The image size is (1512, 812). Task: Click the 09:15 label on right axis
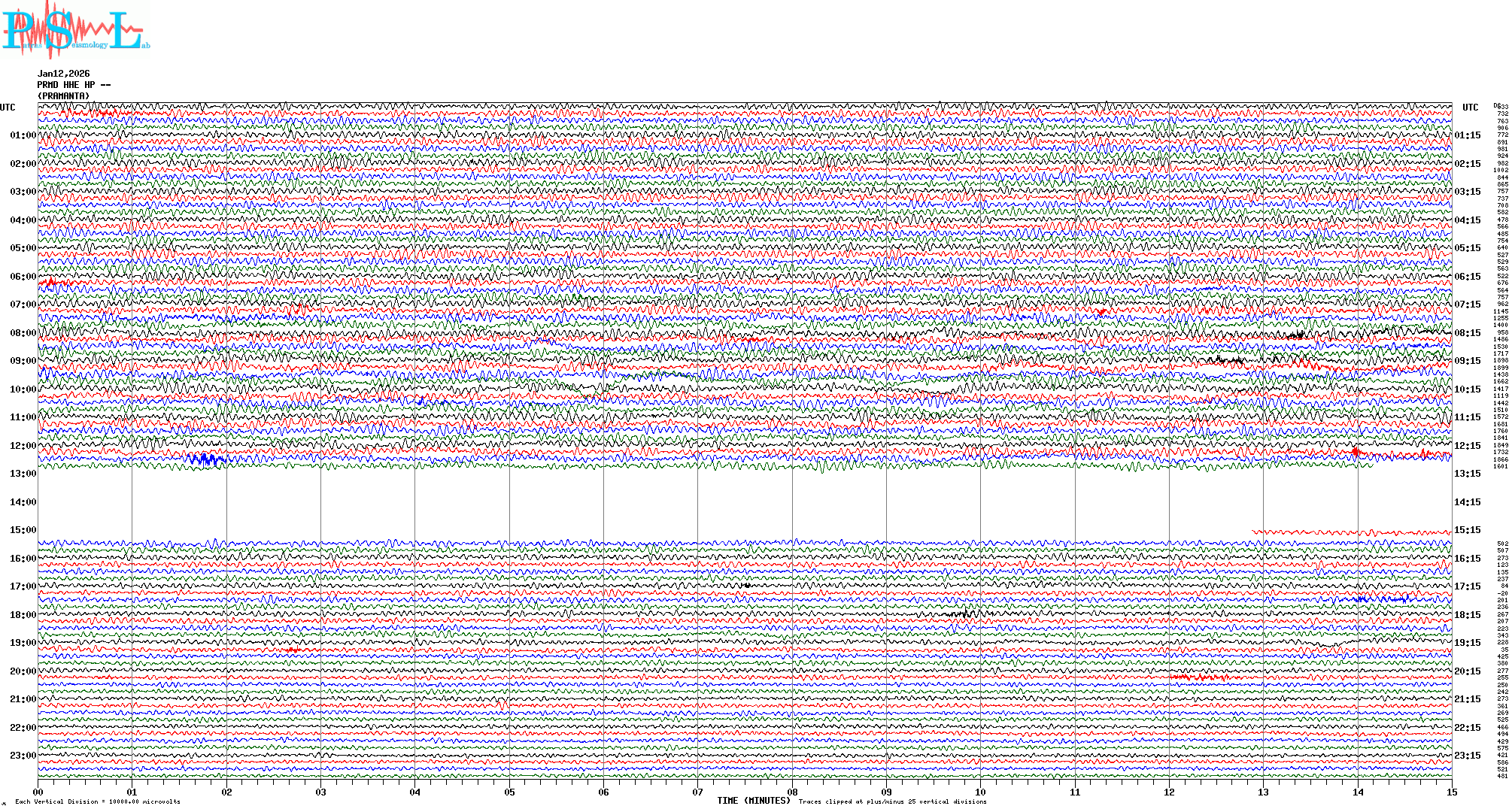tap(1467, 361)
